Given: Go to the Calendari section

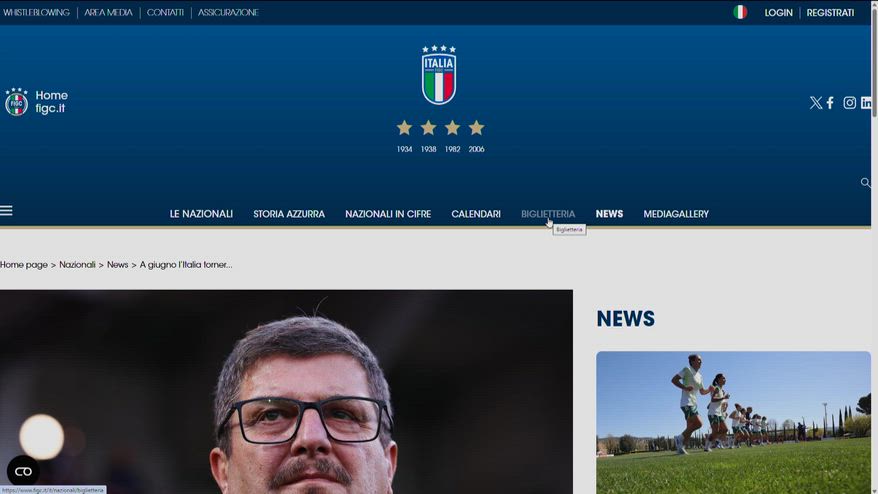Looking at the screenshot, I should click(x=476, y=214).
